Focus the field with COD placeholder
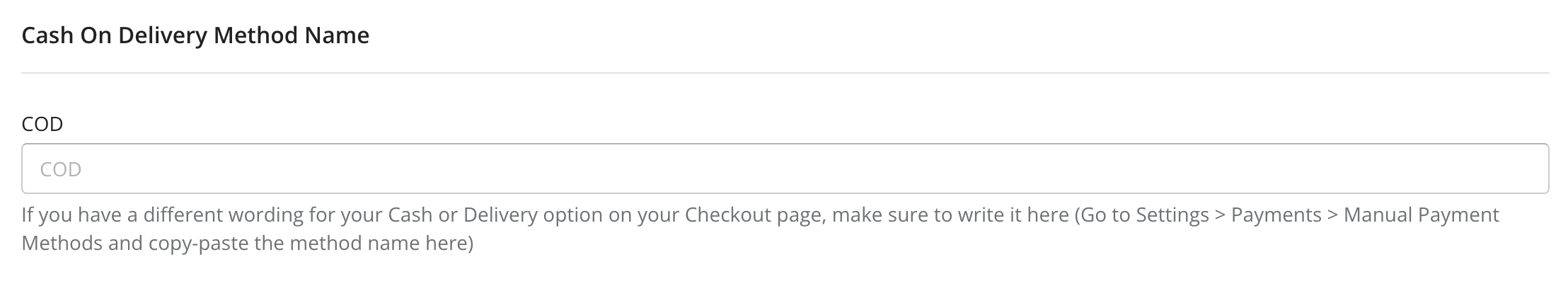Viewport: 1568px width, 296px height. click(785, 169)
